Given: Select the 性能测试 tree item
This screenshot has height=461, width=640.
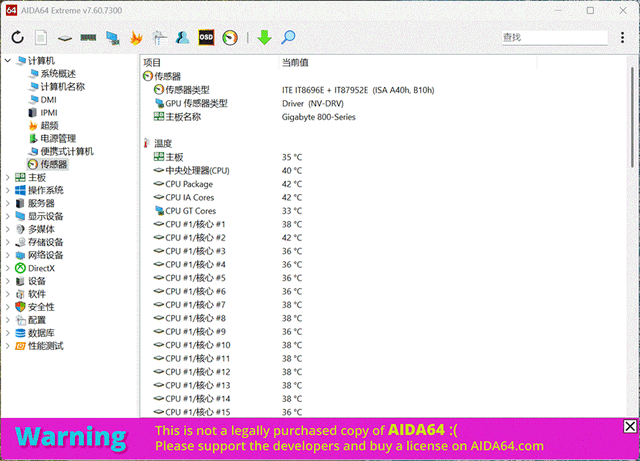Looking at the screenshot, I should (x=46, y=346).
